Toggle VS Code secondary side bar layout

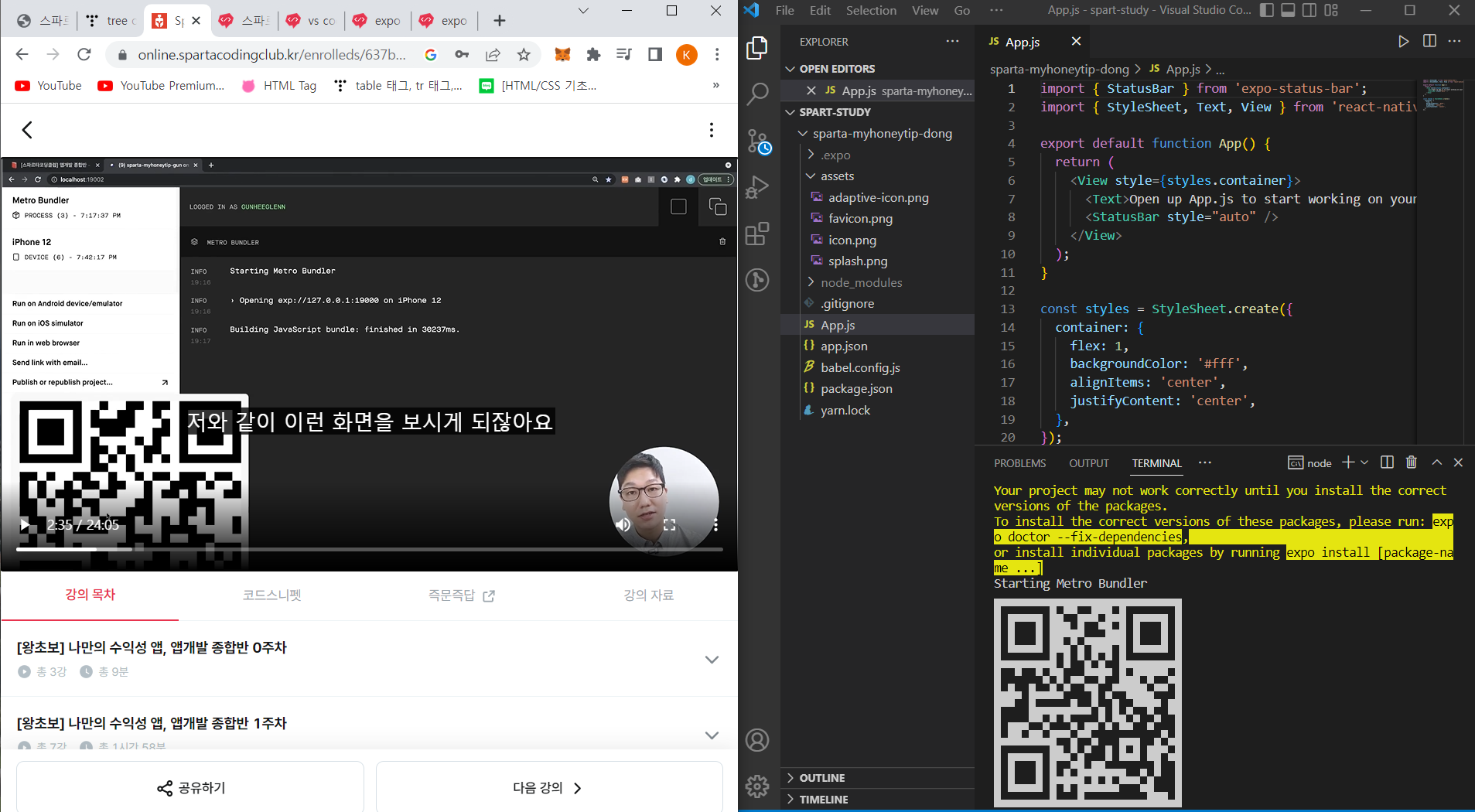pyautogui.click(x=1309, y=10)
